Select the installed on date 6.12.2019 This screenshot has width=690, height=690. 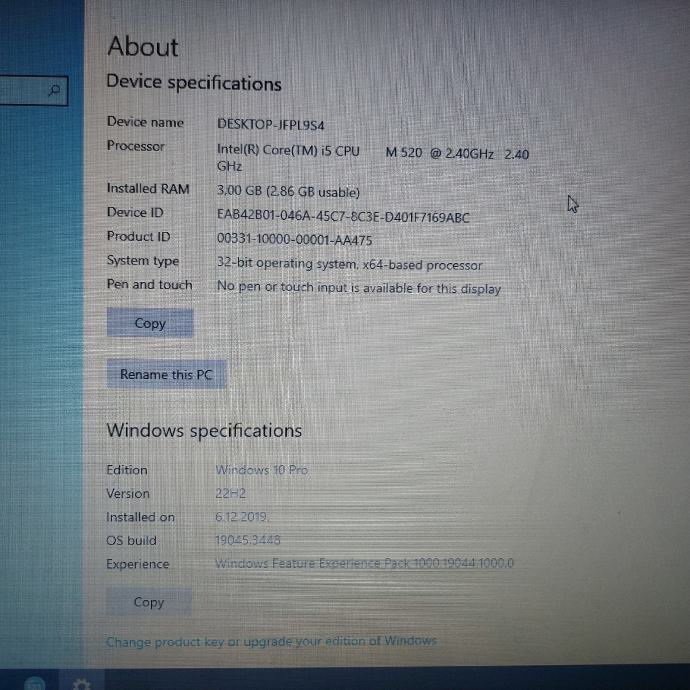[x=242, y=517]
